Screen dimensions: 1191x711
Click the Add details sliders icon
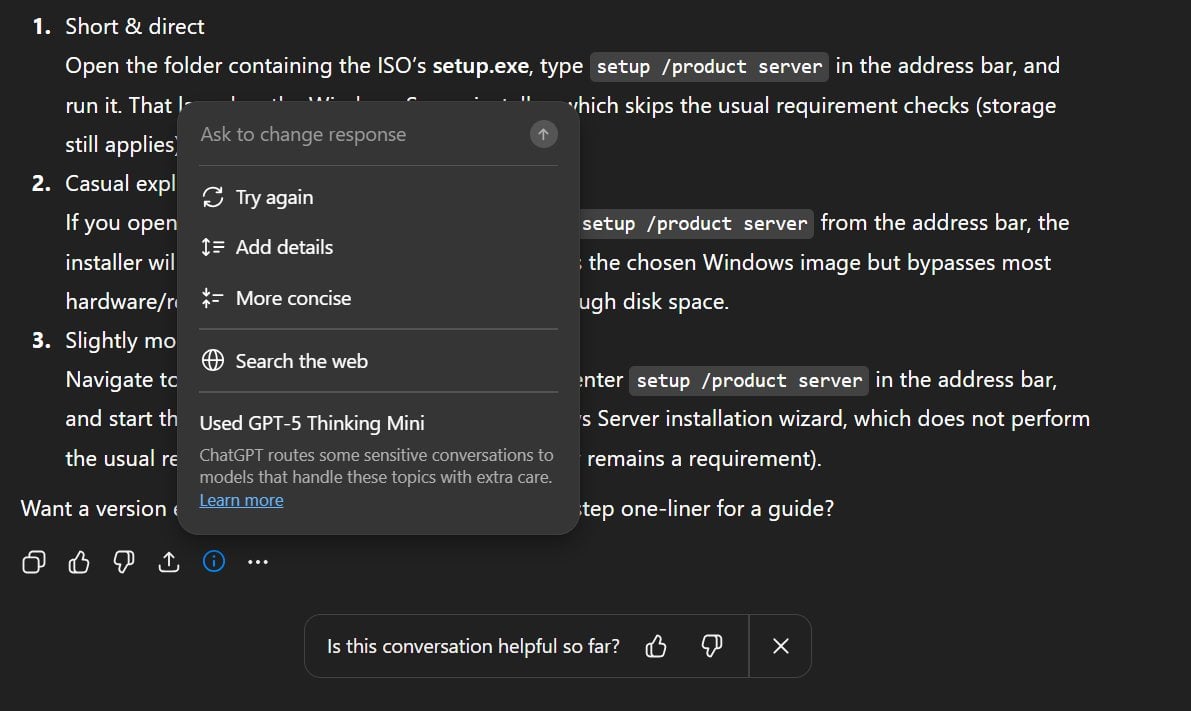[x=212, y=247]
